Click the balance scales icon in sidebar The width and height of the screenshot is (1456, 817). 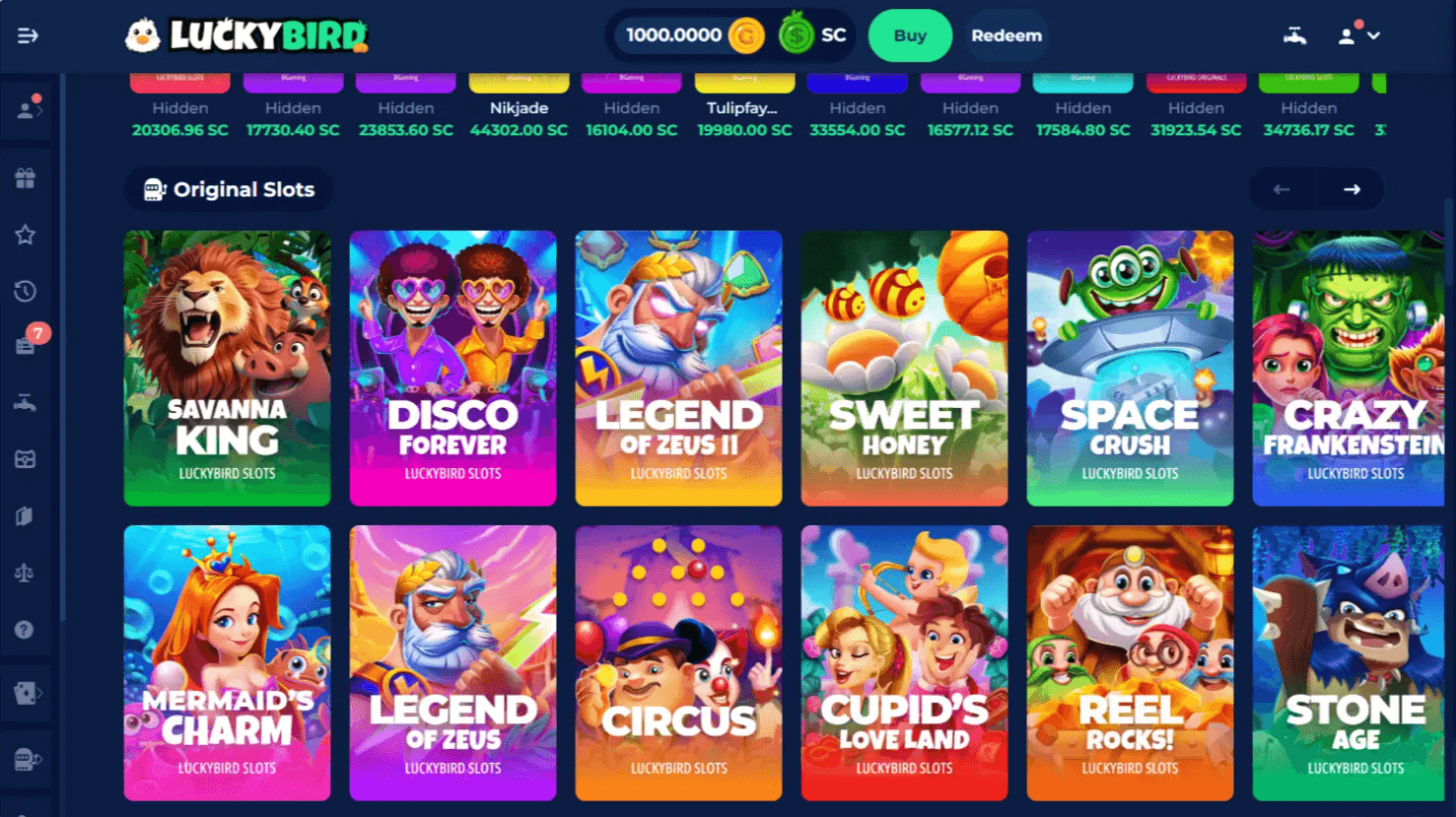26,573
